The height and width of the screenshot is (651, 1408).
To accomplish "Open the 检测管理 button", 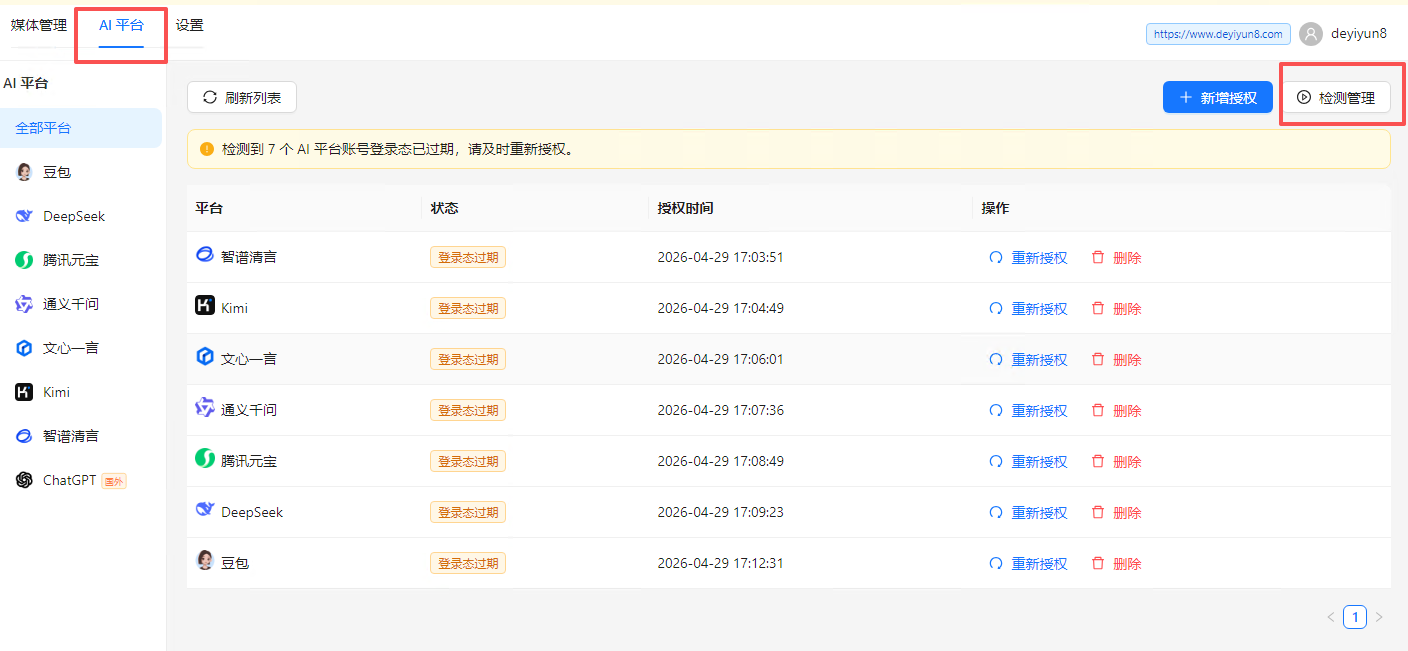I will pyautogui.click(x=1336, y=97).
